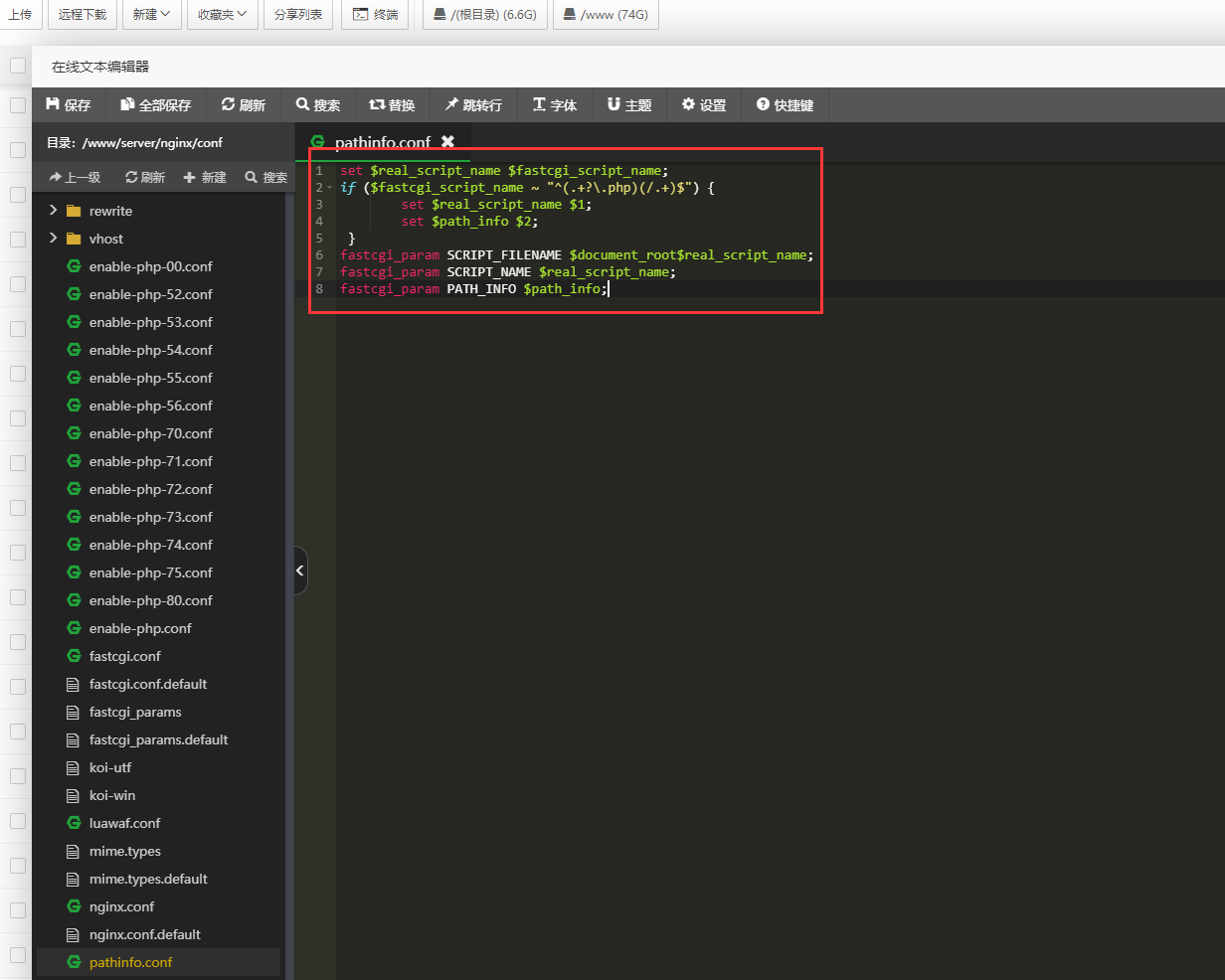Viewport: 1225px width, 980px height.
Task: Expand the rewrite folder
Action: 53,211
